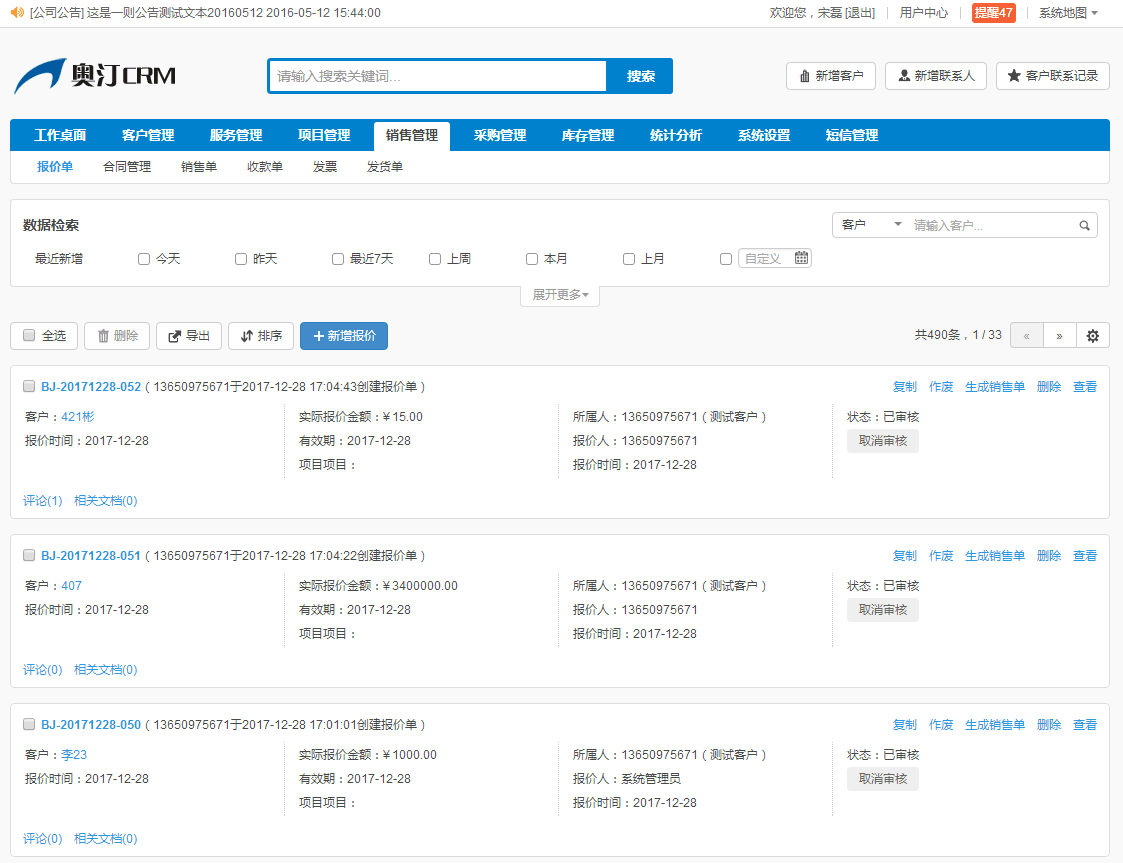Check the 今天 filter checkbox

point(144,259)
